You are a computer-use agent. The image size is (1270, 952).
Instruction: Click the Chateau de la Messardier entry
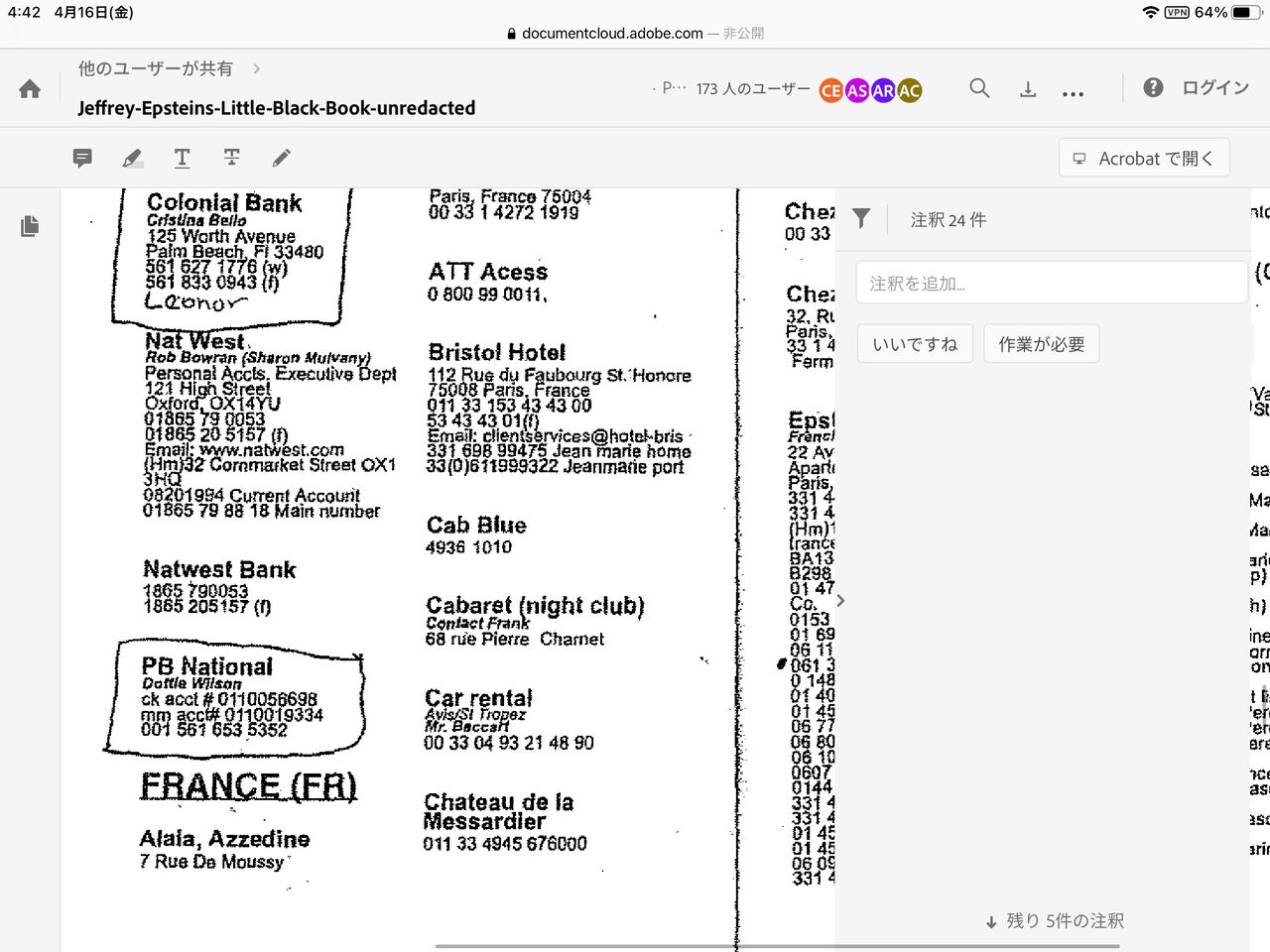pyautogui.click(x=498, y=811)
